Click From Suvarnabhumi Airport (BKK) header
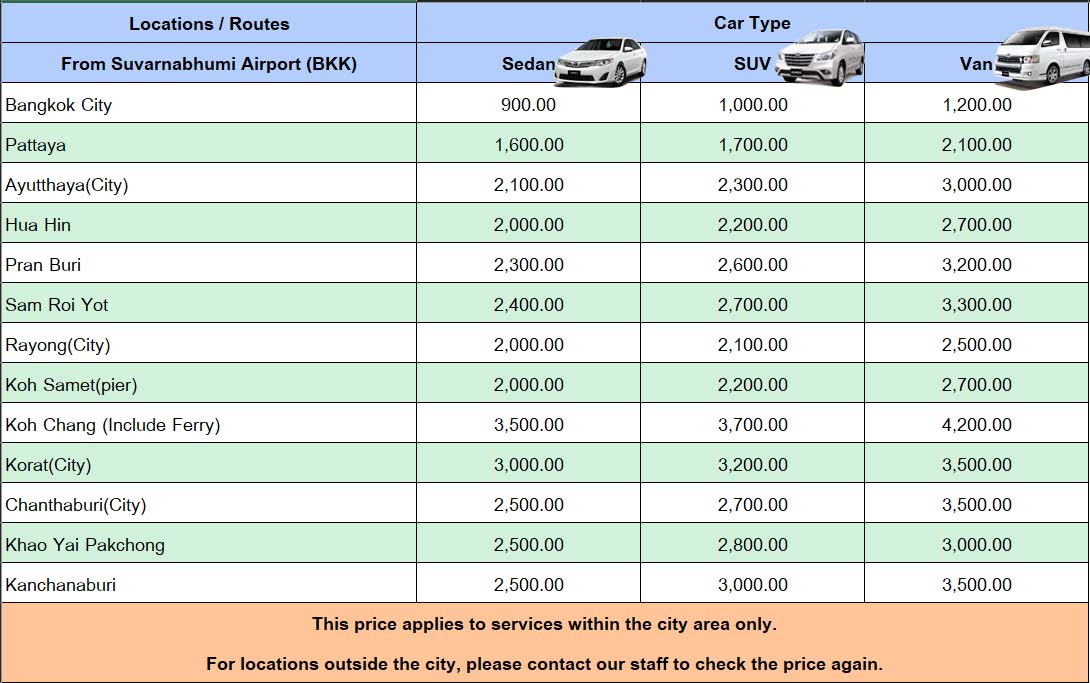1090x683 pixels. 209,64
